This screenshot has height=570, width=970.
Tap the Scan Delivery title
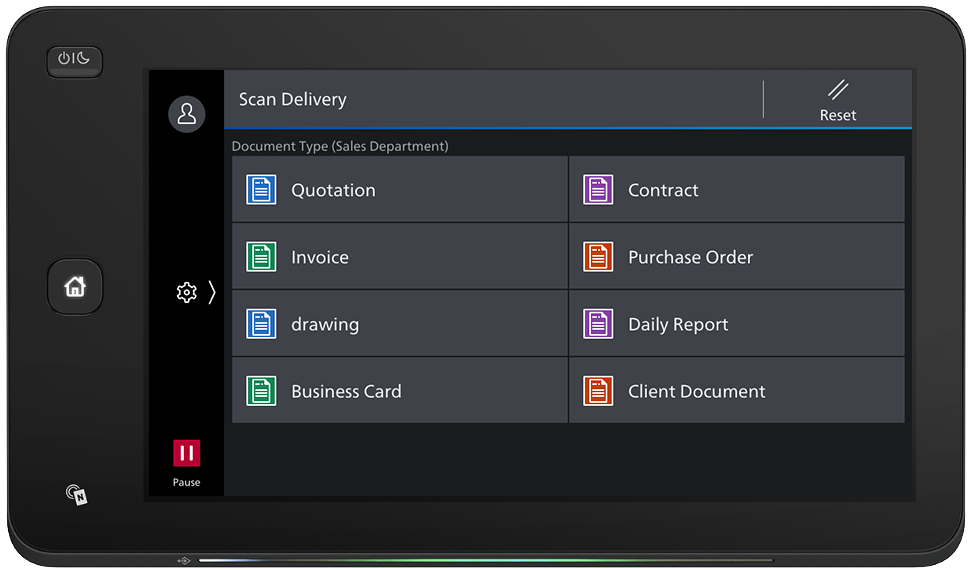pyautogui.click(x=293, y=100)
